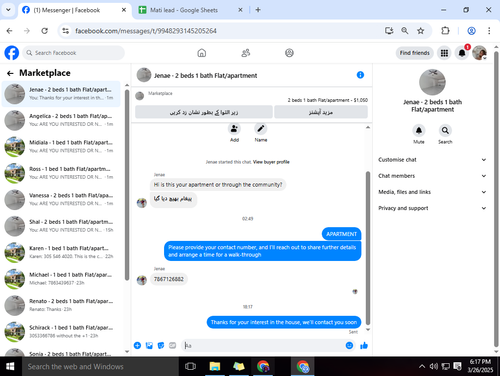
Task: Click the Add people icon in chat
Action: point(234,129)
